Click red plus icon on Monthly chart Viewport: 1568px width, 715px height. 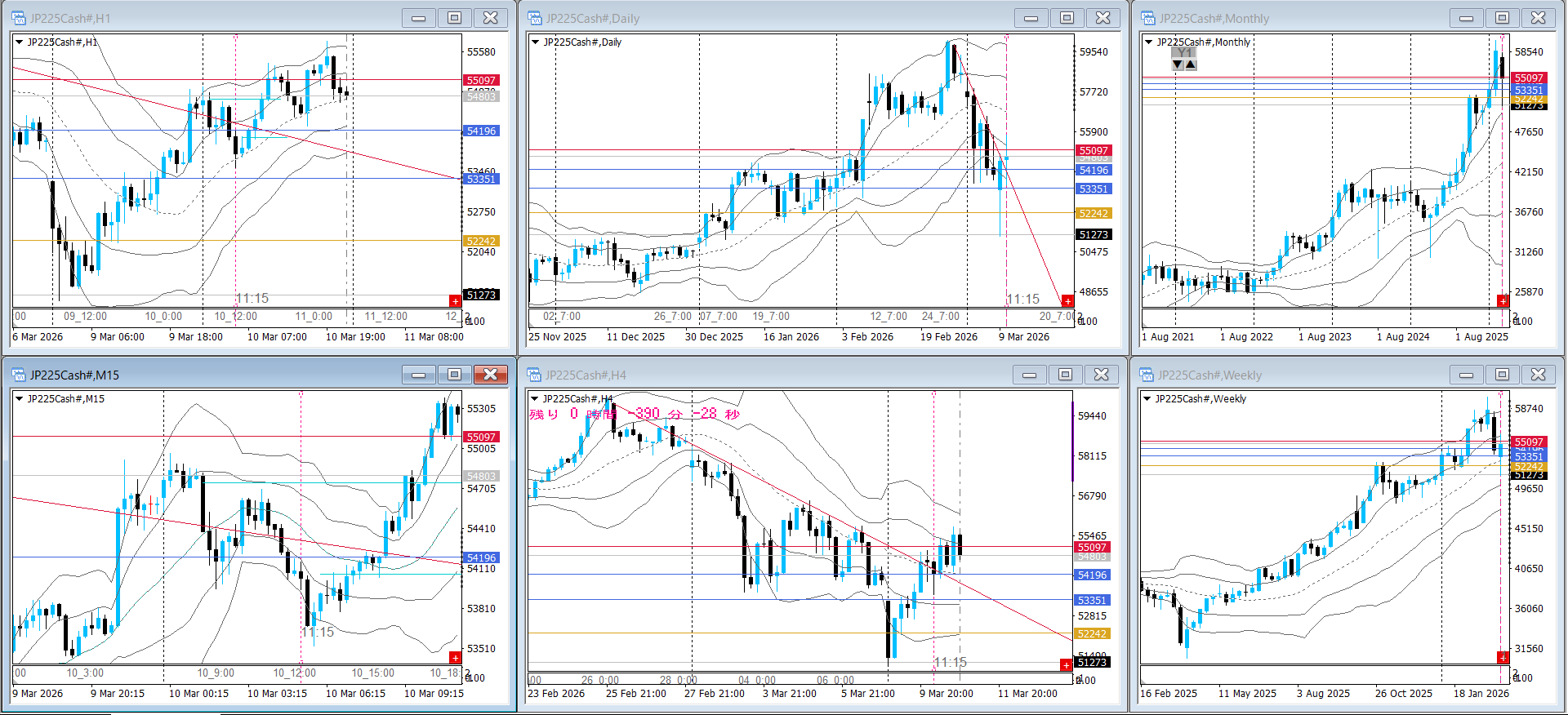coord(1502,301)
